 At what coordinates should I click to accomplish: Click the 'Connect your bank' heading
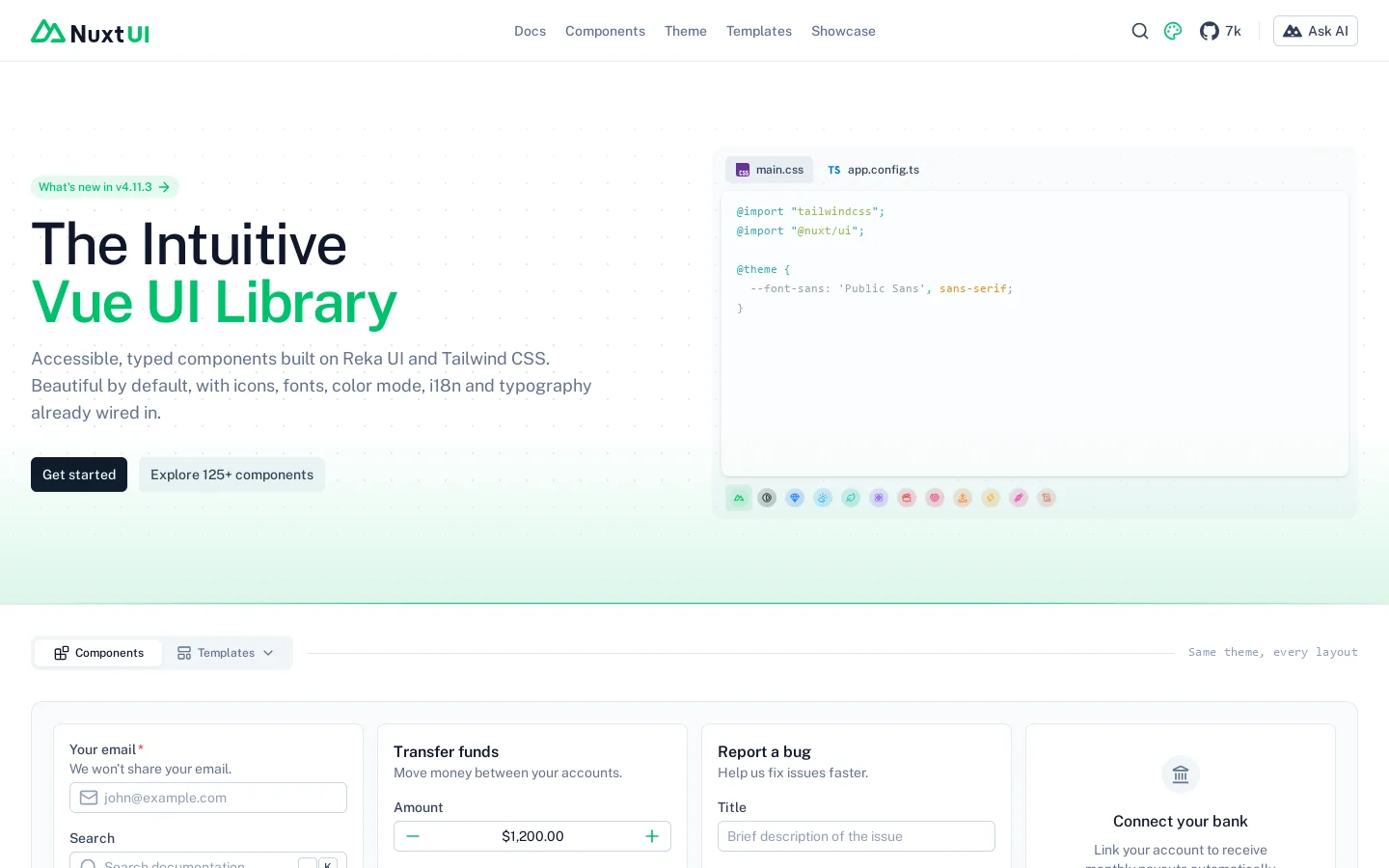(x=1181, y=821)
